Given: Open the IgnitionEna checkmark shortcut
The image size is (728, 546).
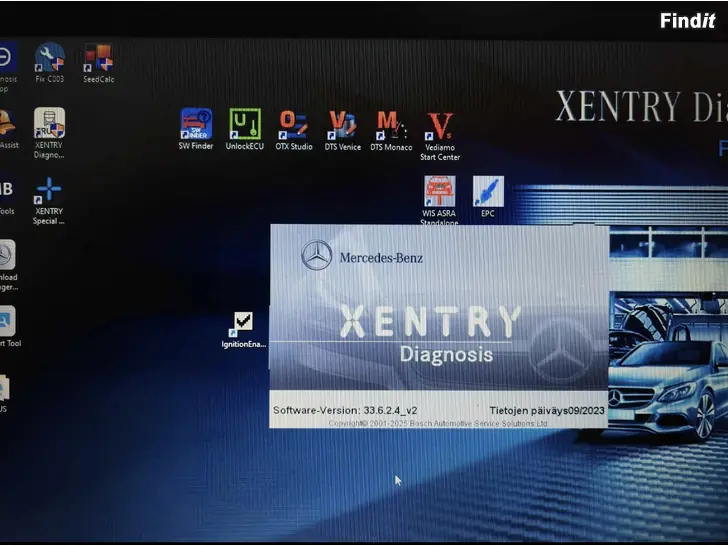Looking at the screenshot, I should point(243,323).
